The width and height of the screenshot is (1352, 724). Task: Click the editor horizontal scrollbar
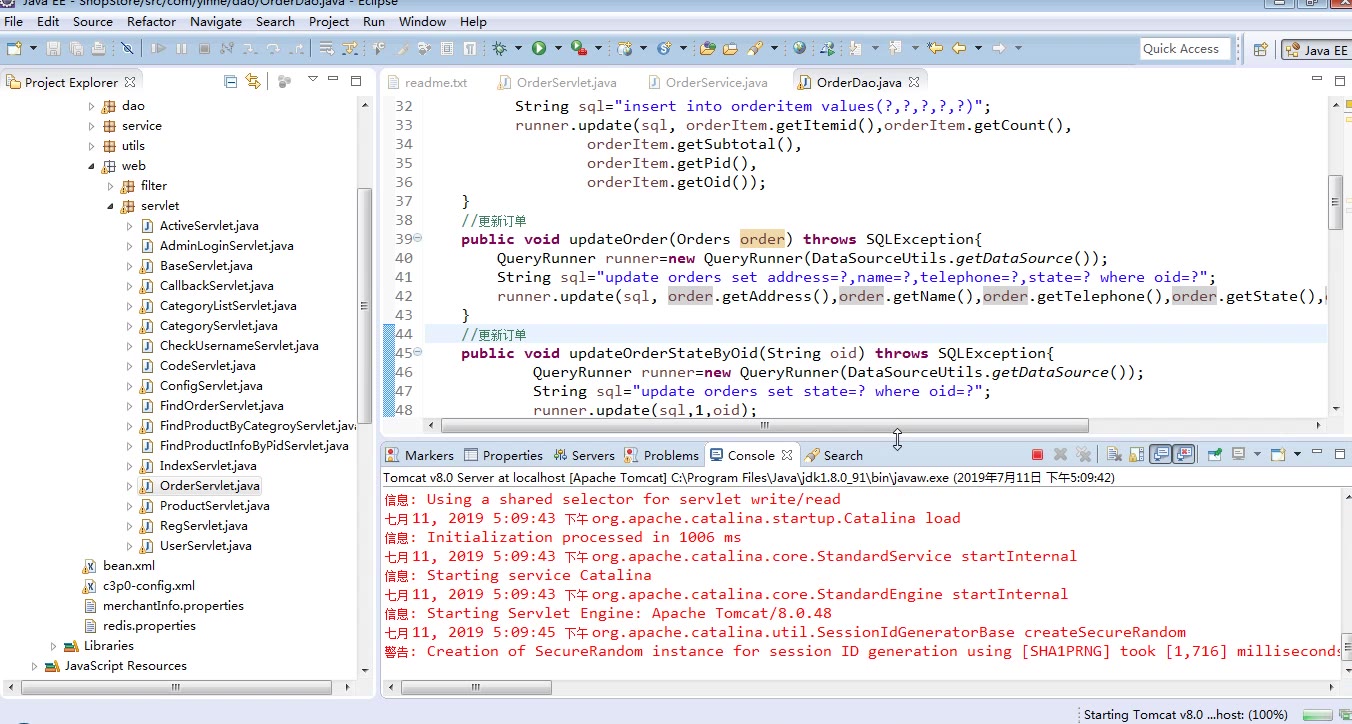click(764, 426)
